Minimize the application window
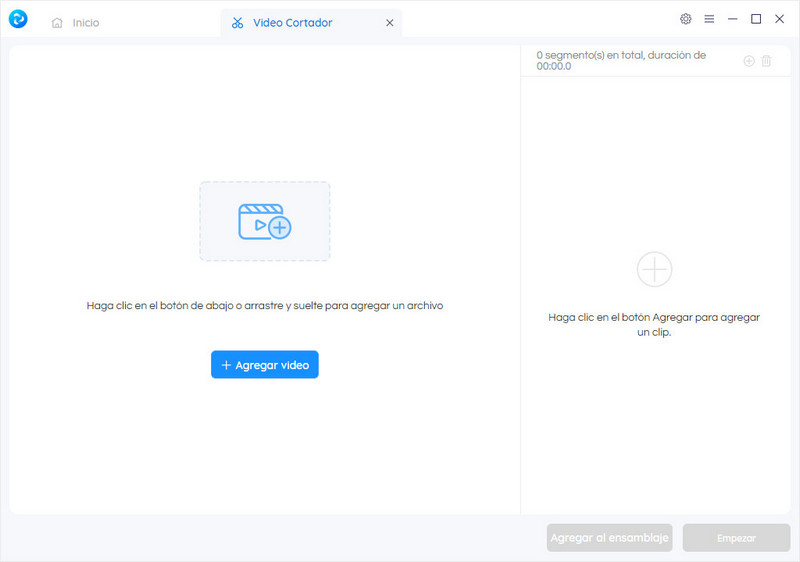This screenshot has width=800, height=562. click(x=733, y=19)
